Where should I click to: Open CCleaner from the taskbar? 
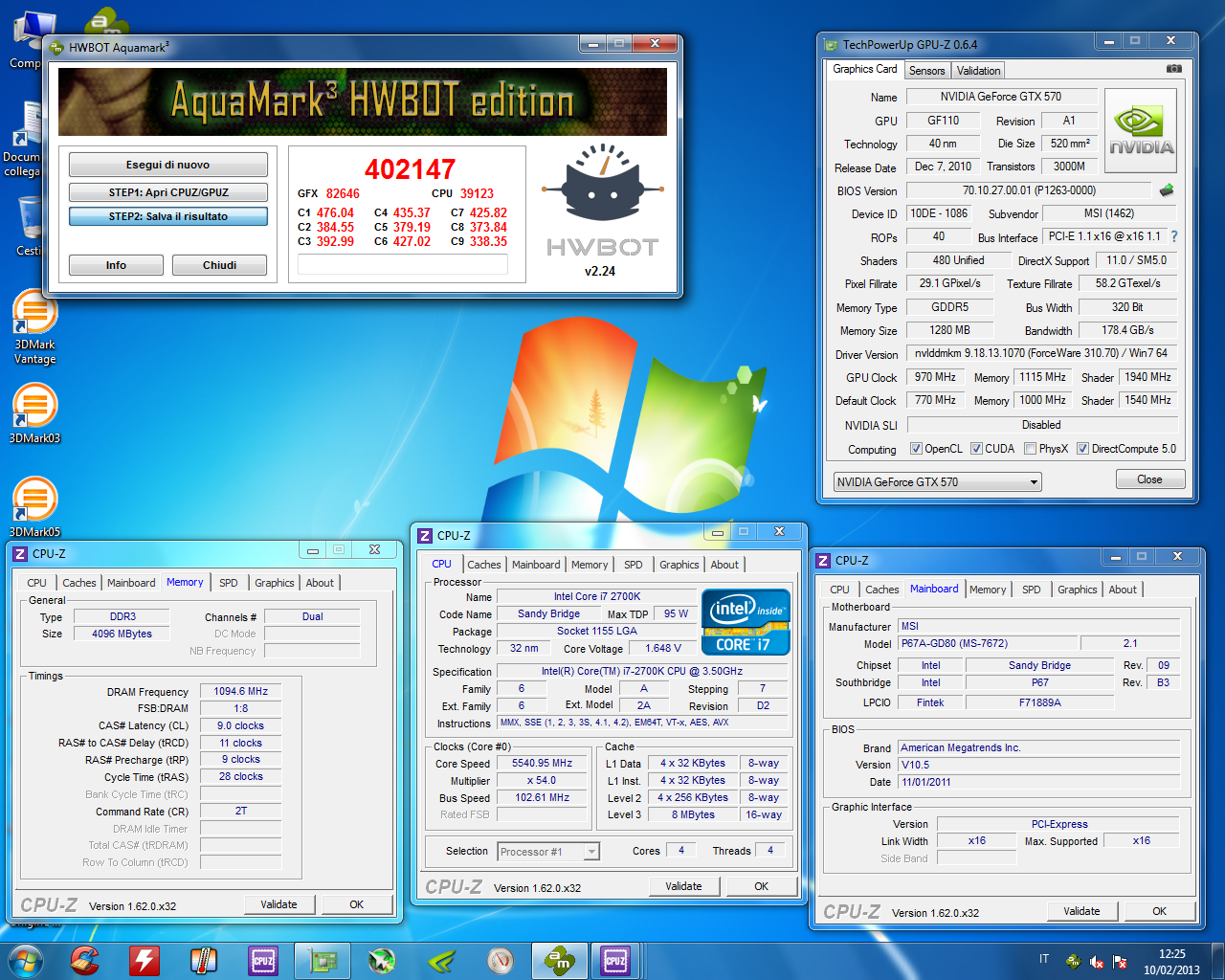85,960
